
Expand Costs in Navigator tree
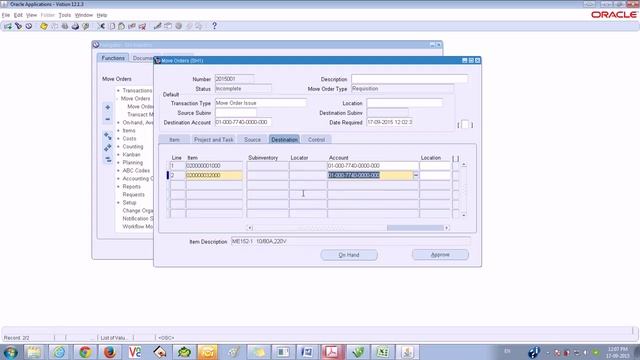point(118,139)
